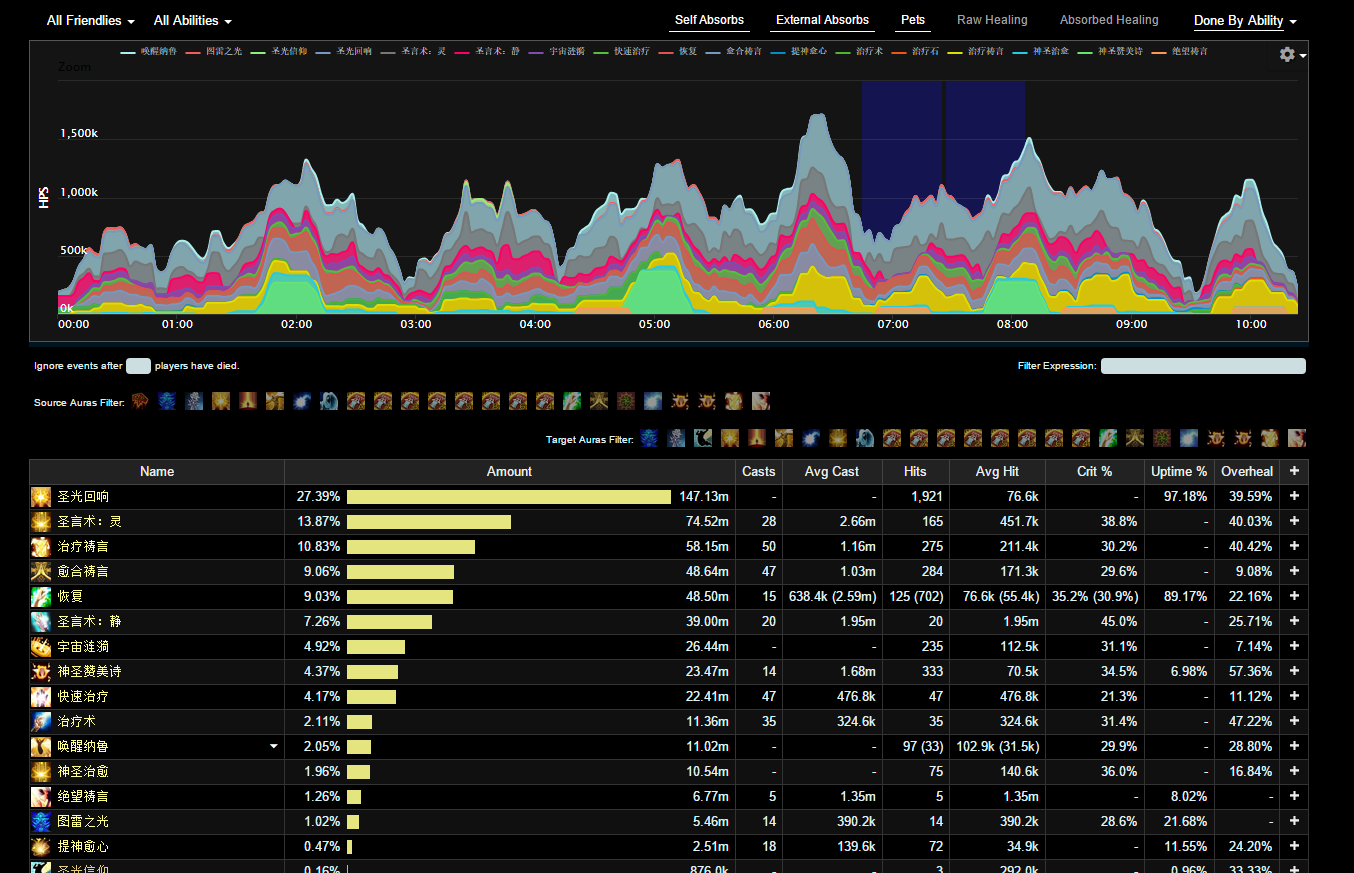Click the 唤醒纳鲁 legend entry in the chart

pyautogui.click(x=150, y=51)
